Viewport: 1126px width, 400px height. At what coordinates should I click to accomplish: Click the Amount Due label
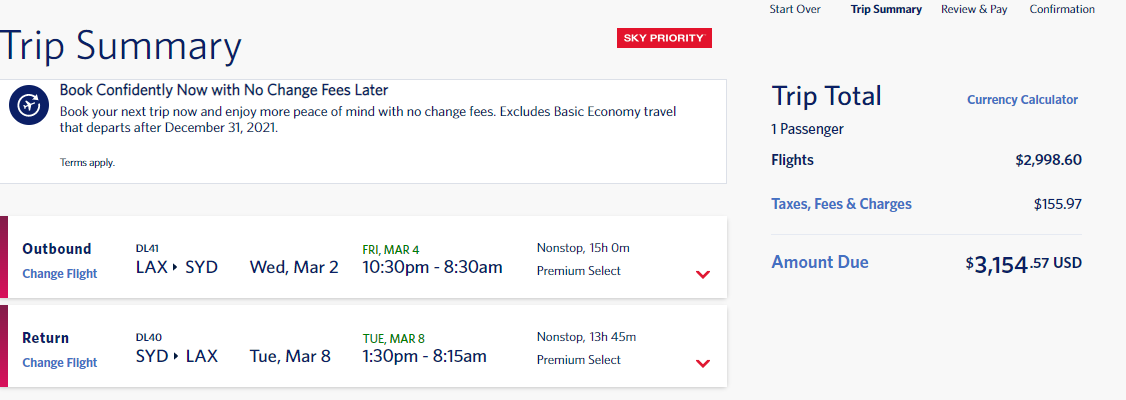pyautogui.click(x=820, y=262)
